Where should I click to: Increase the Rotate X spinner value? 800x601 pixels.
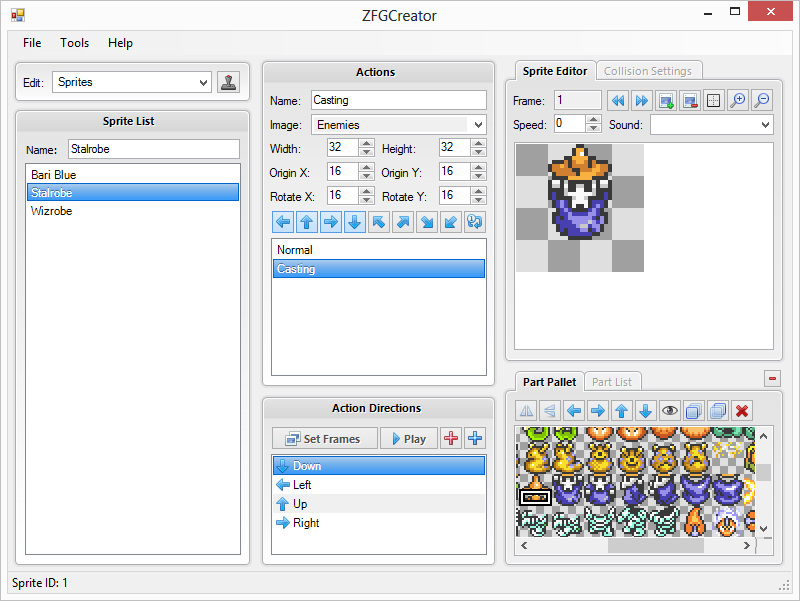366,191
